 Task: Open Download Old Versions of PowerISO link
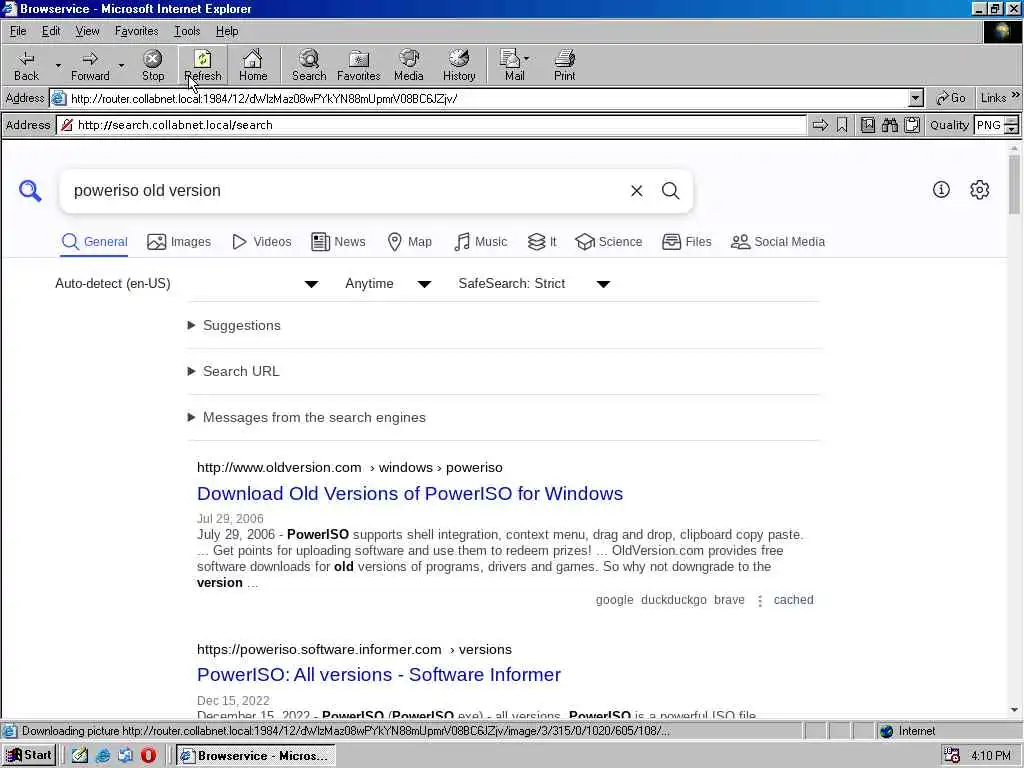[410, 493]
